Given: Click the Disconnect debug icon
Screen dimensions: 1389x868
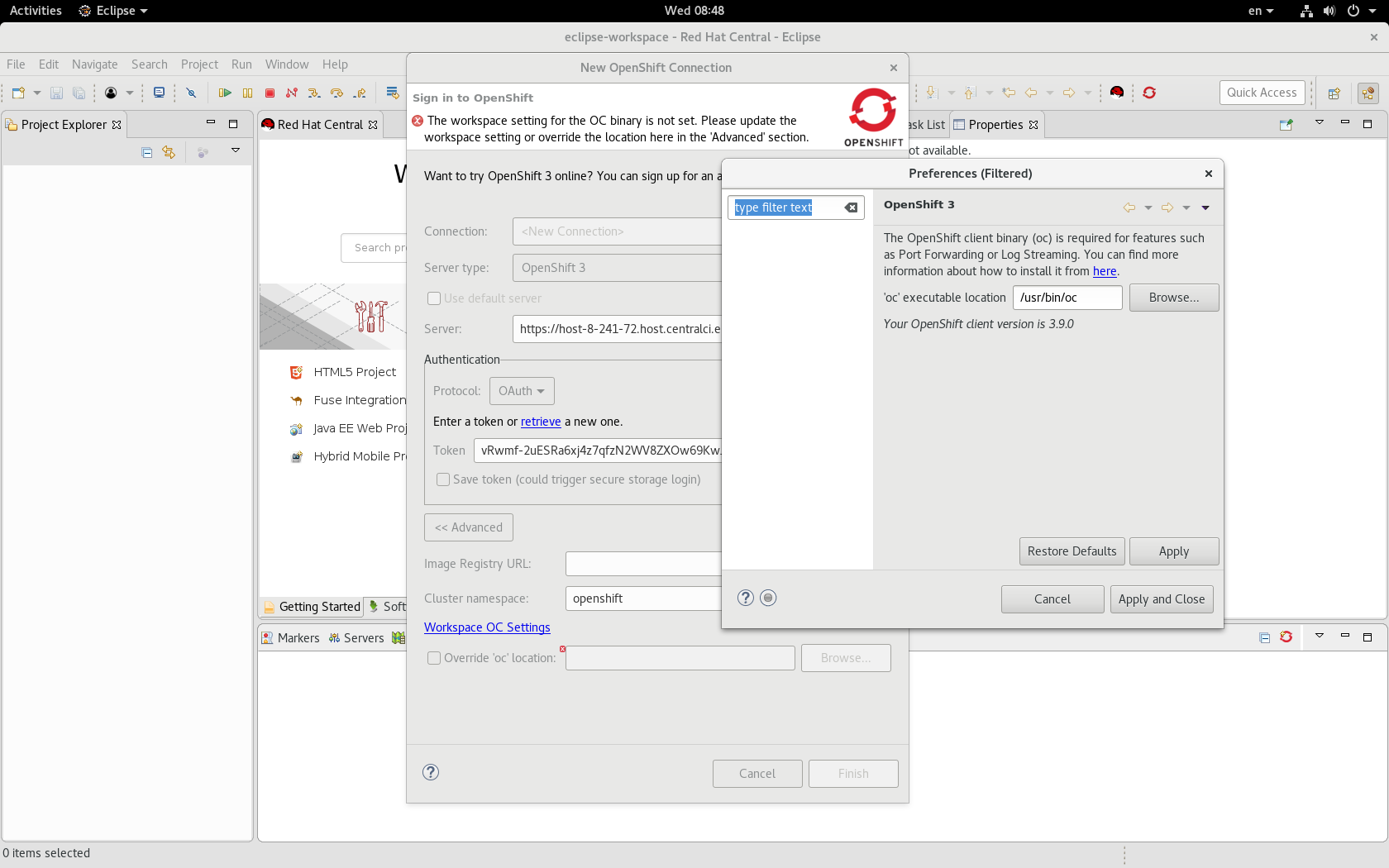Looking at the screenshot, I should pos(292,93).
